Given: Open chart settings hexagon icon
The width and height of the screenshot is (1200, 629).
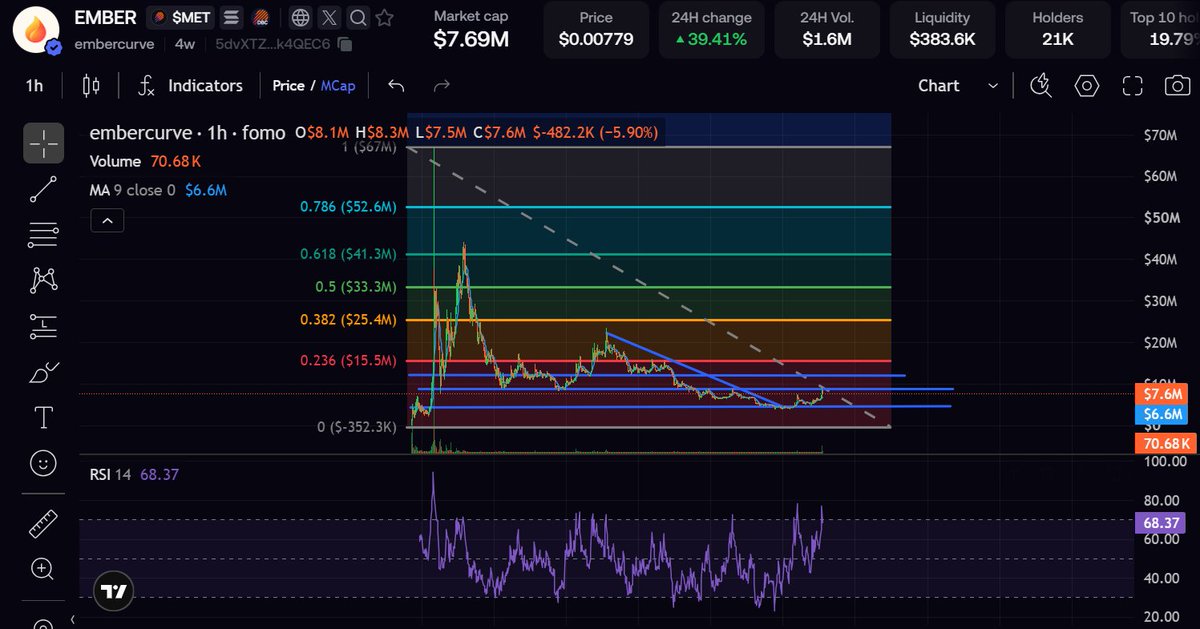Looking at the screenshot, I should [x=1087, y=86].
